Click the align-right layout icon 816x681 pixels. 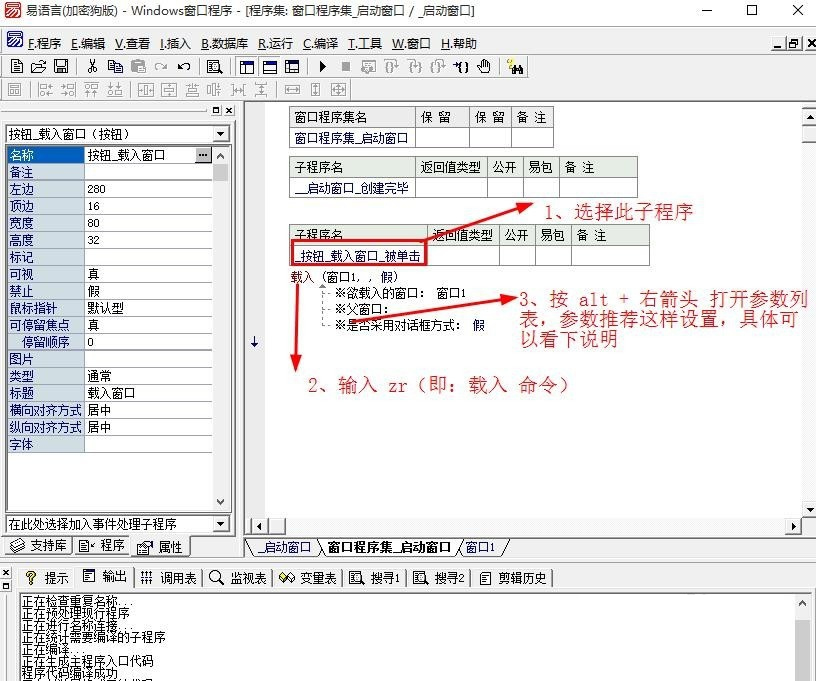click(x=68, y=90)
